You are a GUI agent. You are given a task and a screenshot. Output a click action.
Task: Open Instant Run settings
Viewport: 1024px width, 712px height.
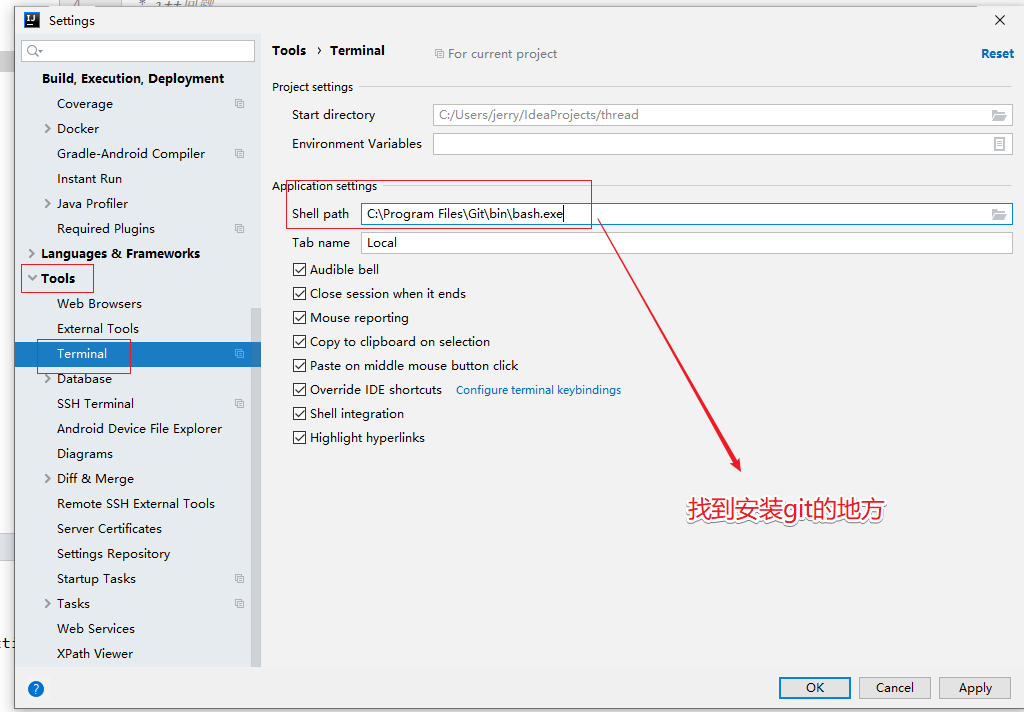coord(89,179)
